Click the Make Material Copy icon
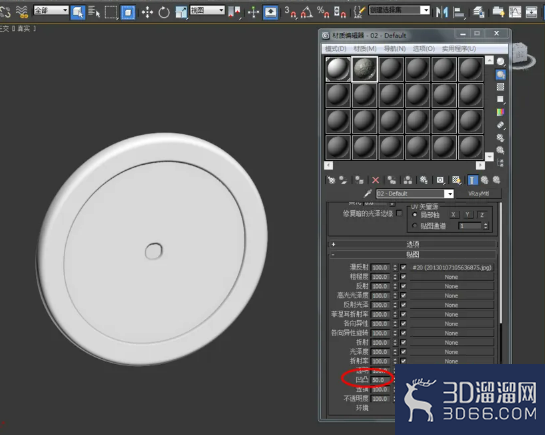 click(x=392, y=180)
